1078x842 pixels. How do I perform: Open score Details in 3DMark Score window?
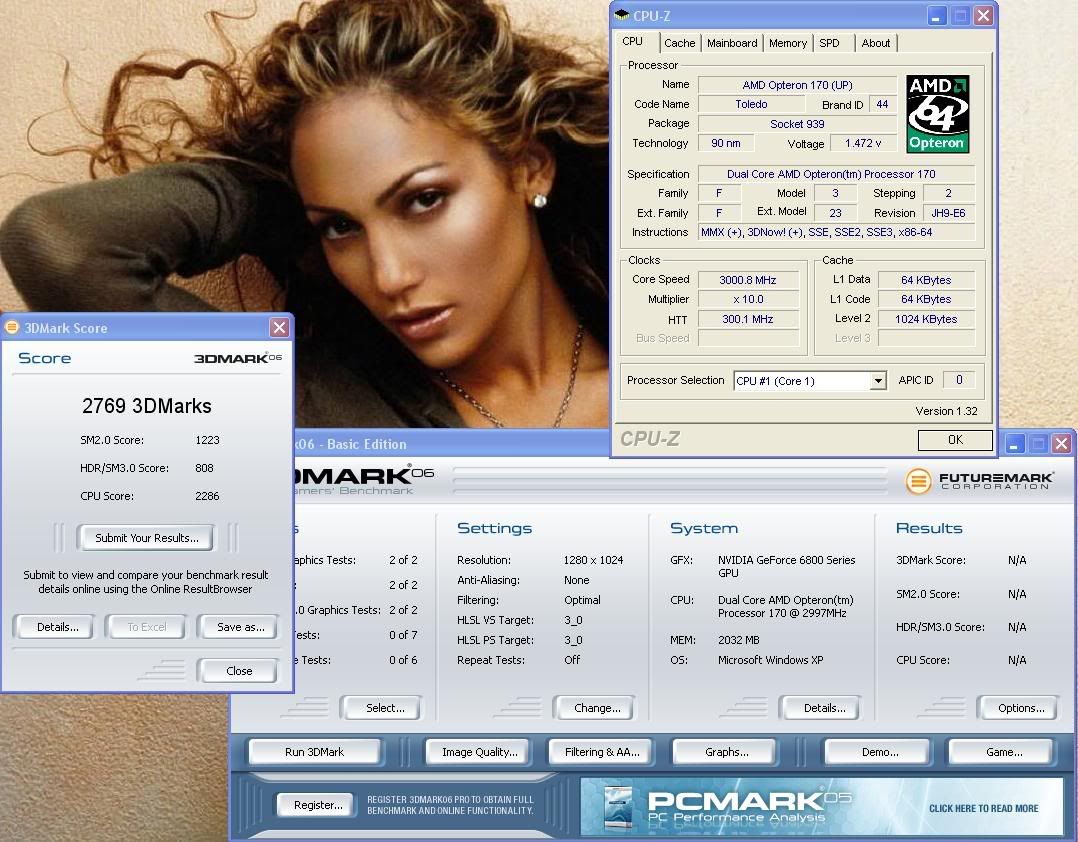click(x=58, y=627)
